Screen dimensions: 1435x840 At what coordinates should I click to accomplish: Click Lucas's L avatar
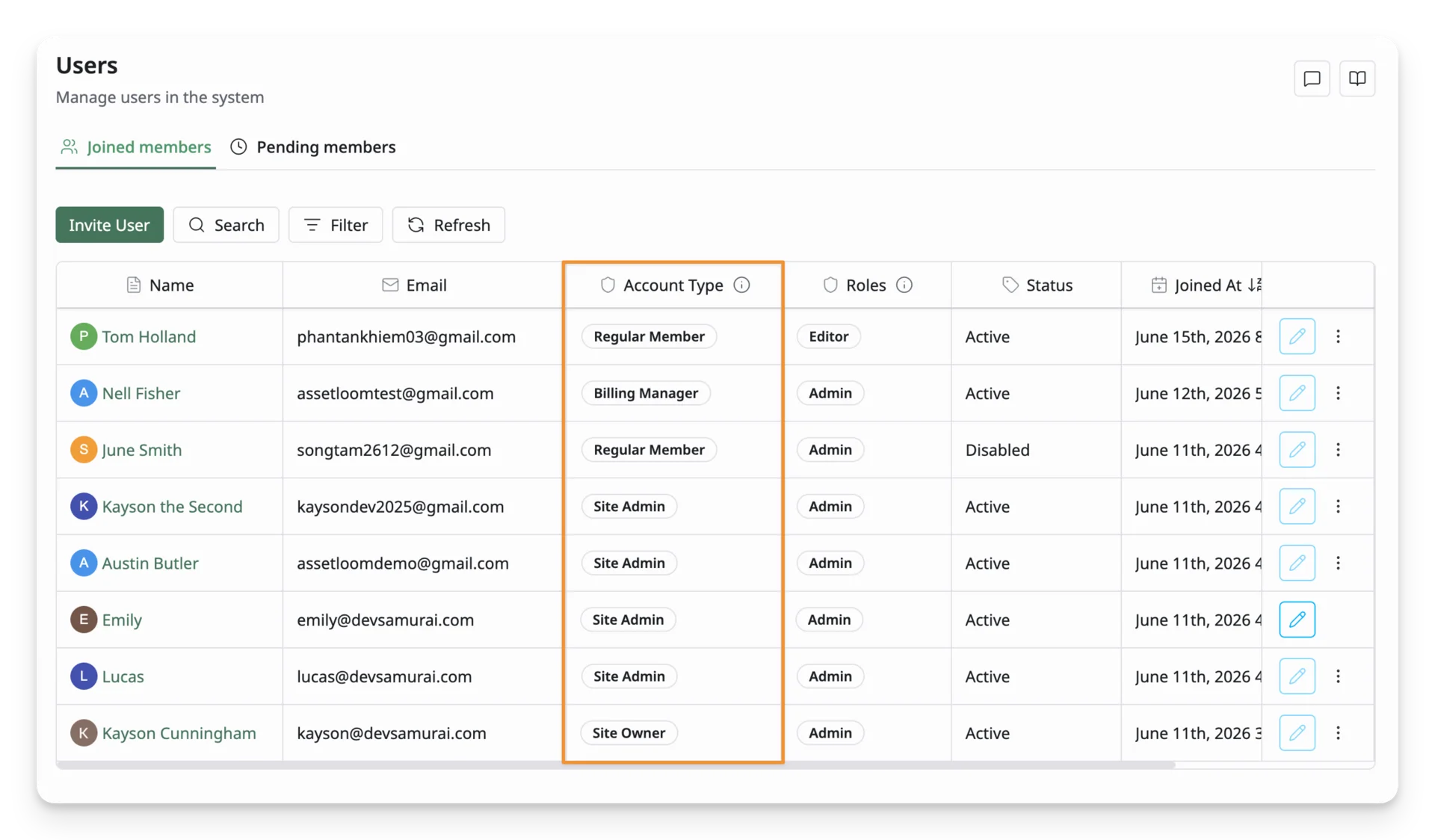84,676
